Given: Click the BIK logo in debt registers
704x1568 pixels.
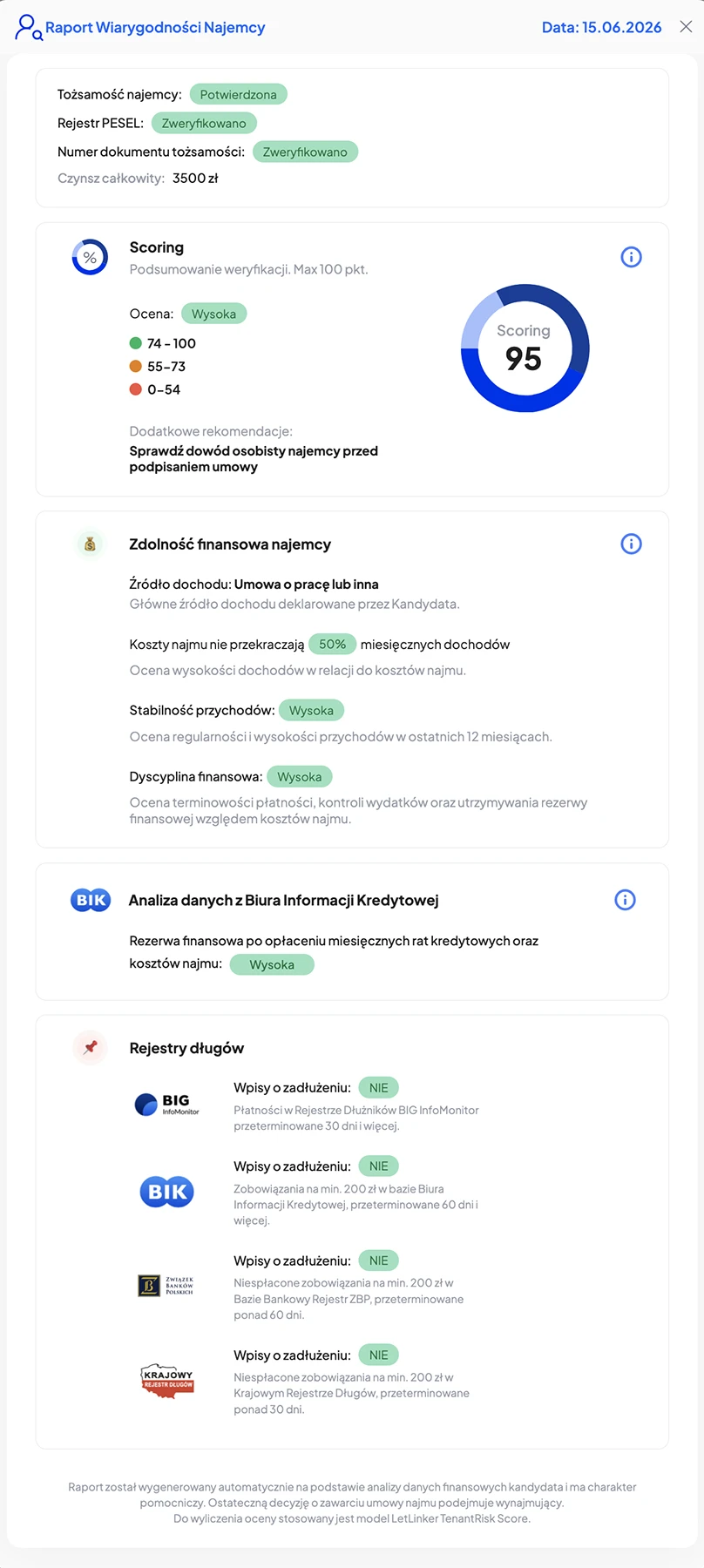Looking at the screenshot, I should (x=166, y=1192).
